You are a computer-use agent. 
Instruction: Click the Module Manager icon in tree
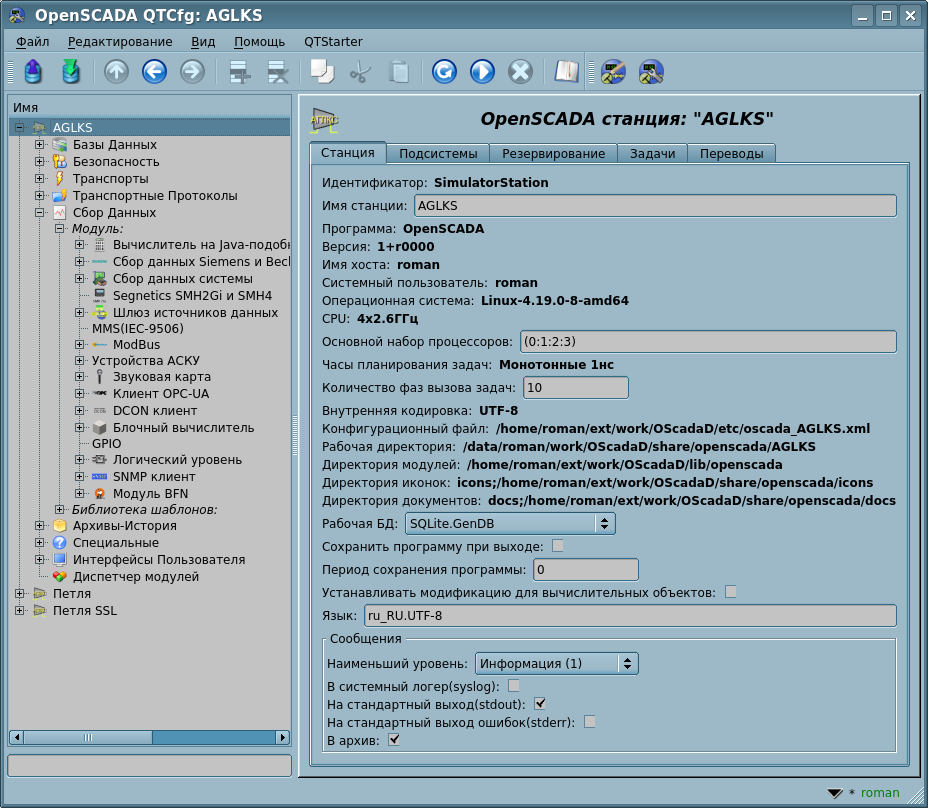pyautogui.click(x=59, y=577)
